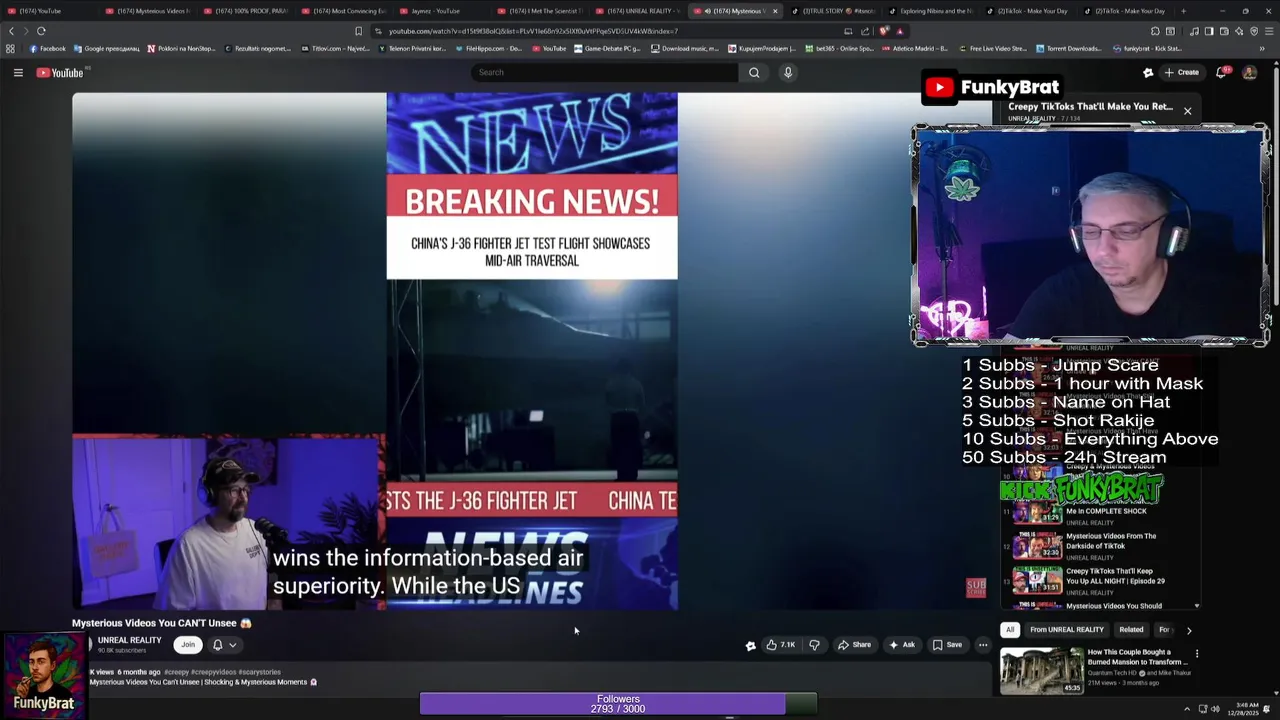Click the video title Mysterious Videos You CAN'T Unsee

(x=161, y=623)
